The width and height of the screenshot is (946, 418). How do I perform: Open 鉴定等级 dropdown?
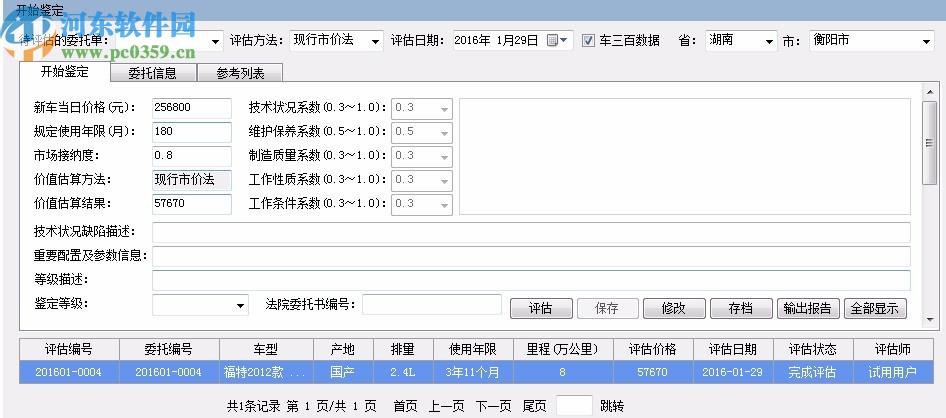pyautogui.click(x=241, y=305)
